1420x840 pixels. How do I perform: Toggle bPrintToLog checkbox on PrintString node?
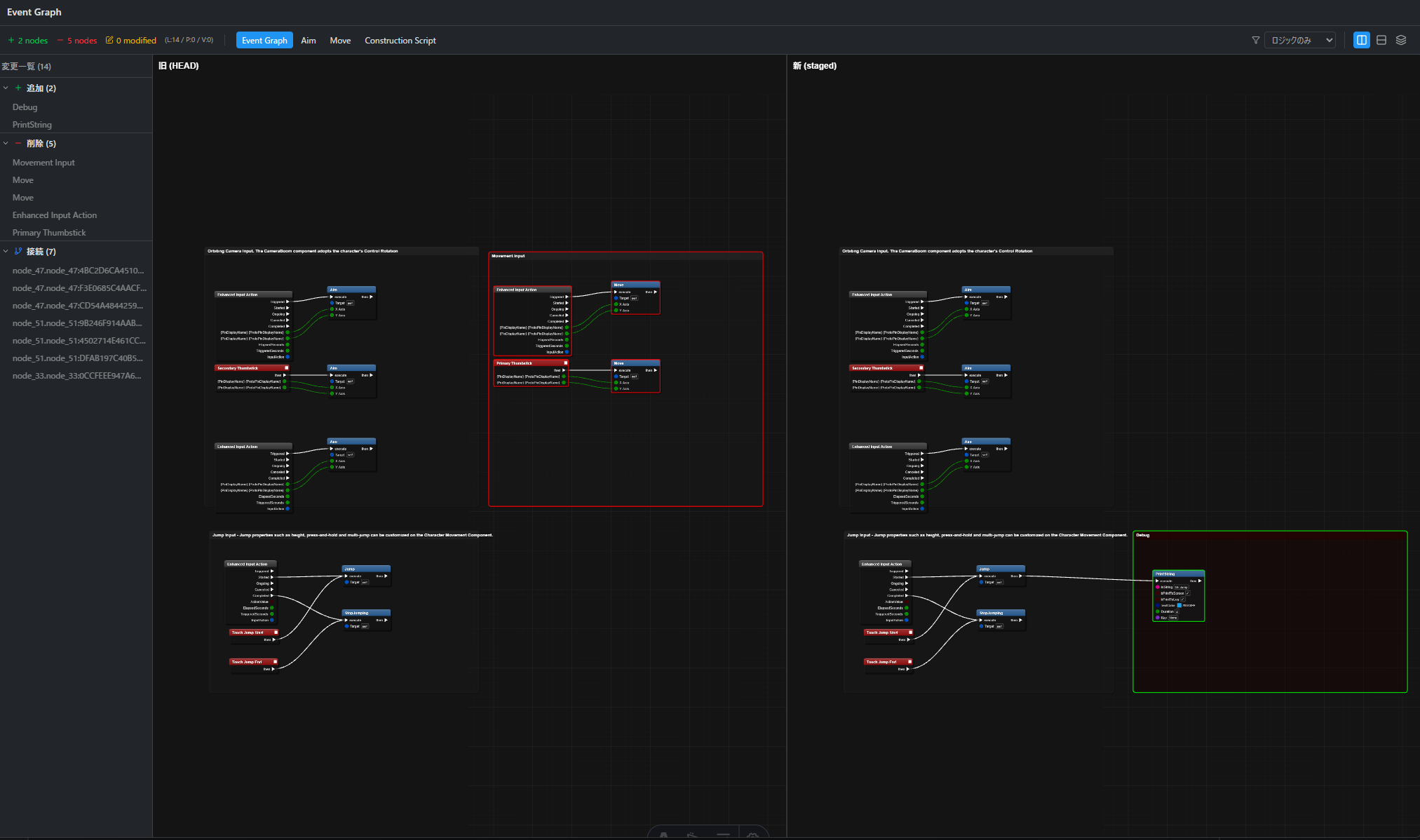pos(1183,599)
